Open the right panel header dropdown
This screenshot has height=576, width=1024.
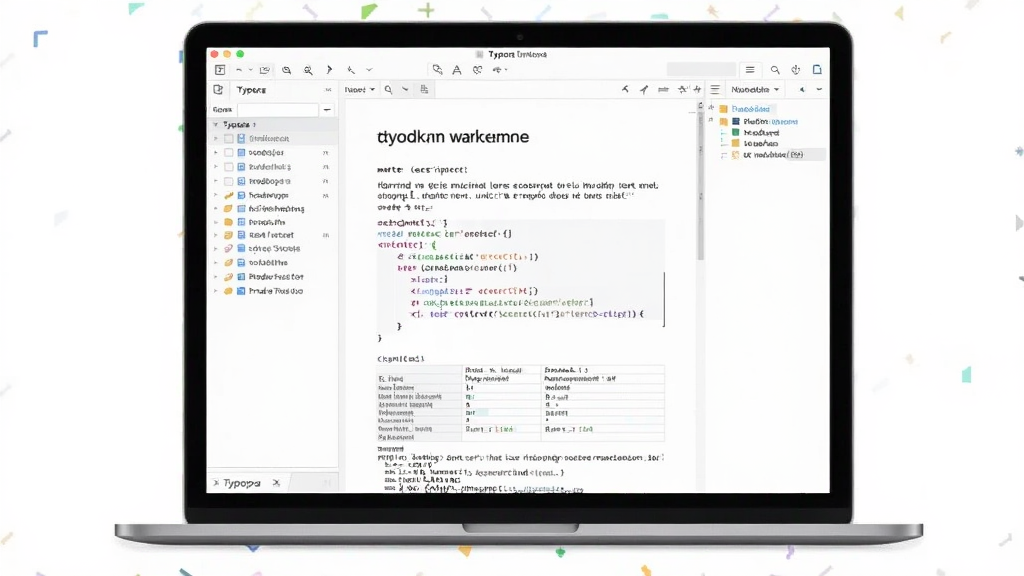click(755, 89)
